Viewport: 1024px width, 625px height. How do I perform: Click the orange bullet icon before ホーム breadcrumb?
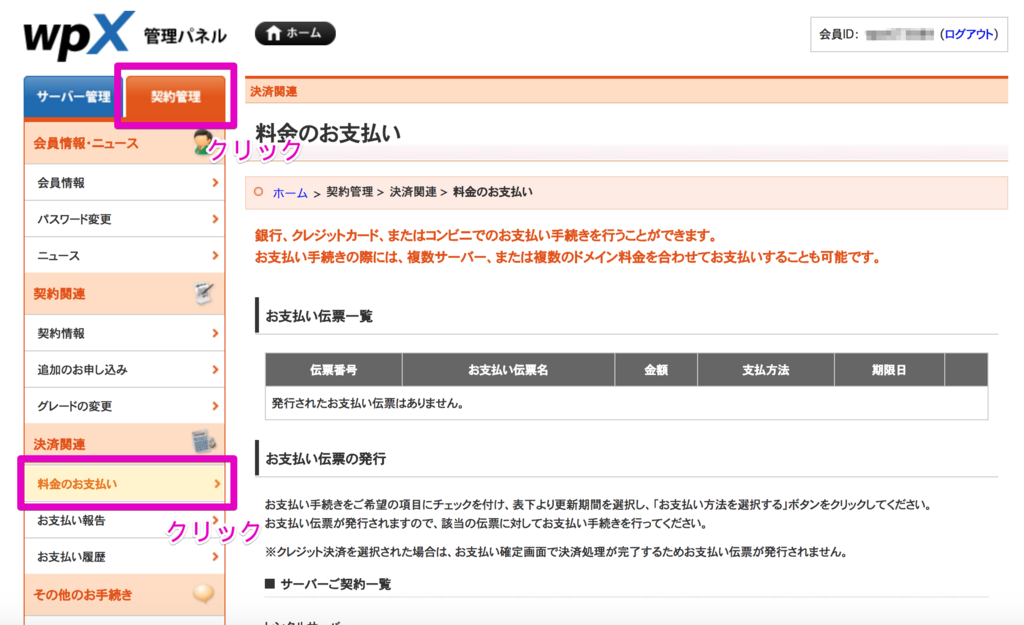(260, 192)
